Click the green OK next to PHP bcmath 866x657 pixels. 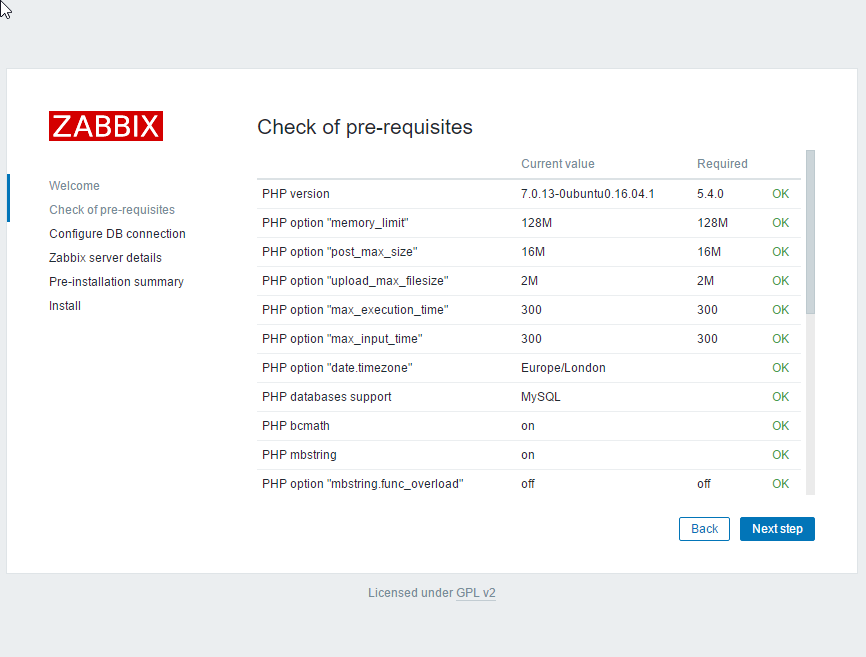coord(780,425)
